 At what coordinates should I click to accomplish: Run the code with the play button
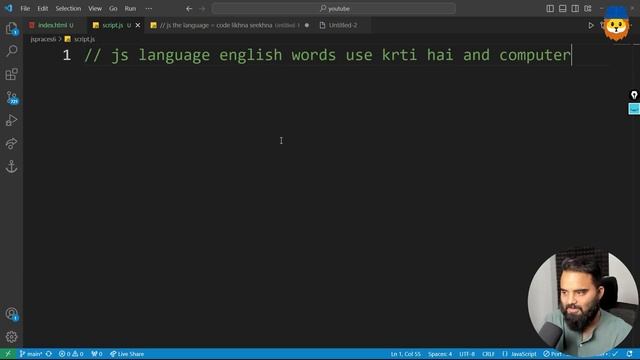click(x=591, y=25)
